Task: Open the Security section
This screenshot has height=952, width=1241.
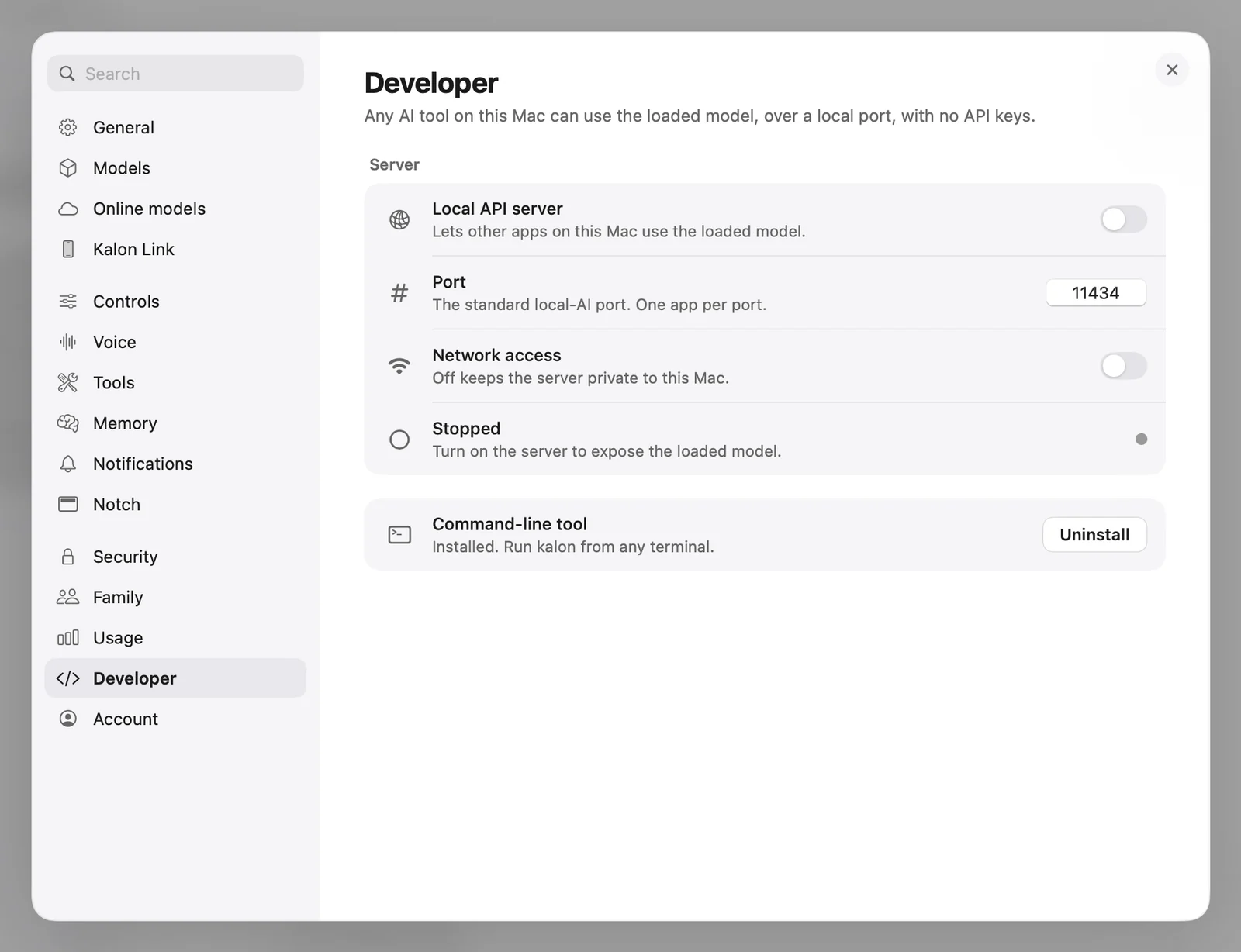Action: [175, 557]
